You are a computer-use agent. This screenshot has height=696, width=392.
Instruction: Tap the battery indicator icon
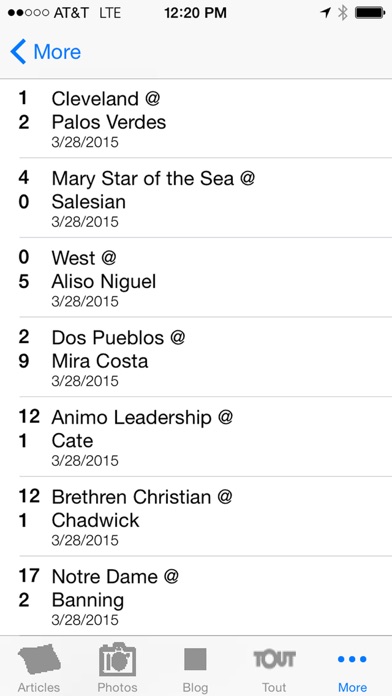click(x=370, y=13)
